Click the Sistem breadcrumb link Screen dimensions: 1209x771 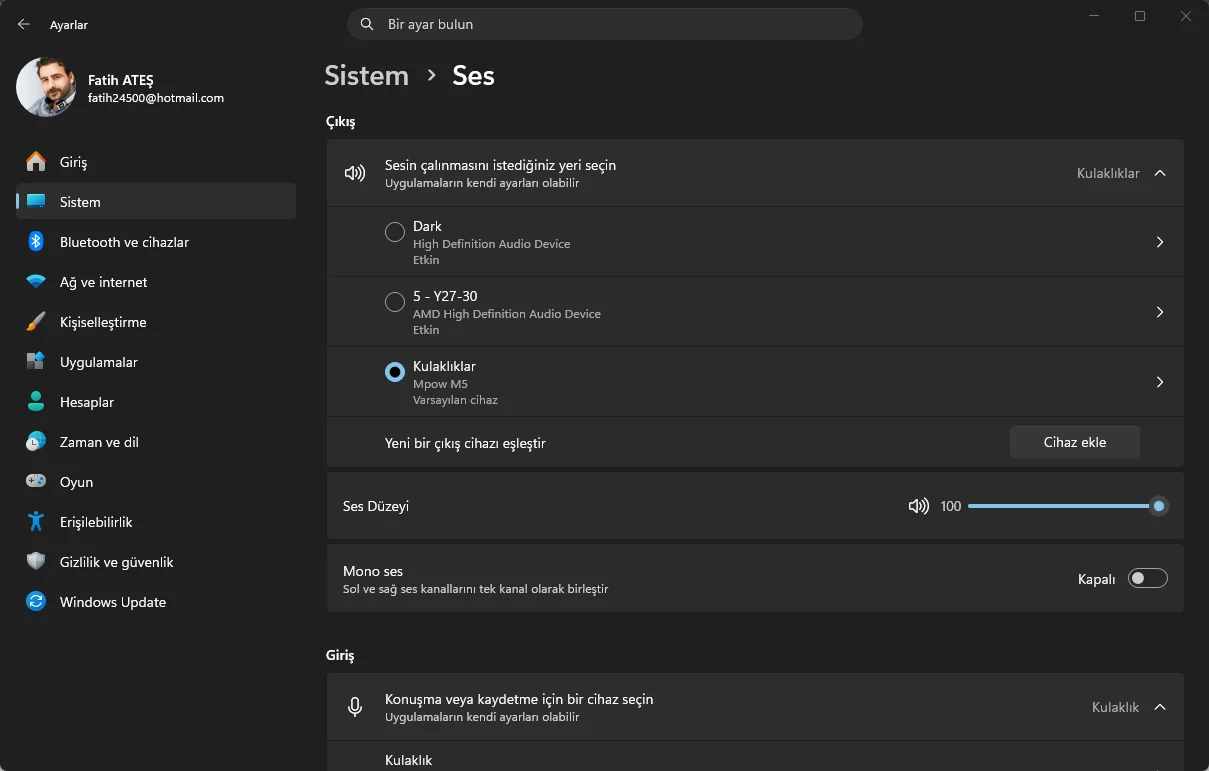coord(367,76)
